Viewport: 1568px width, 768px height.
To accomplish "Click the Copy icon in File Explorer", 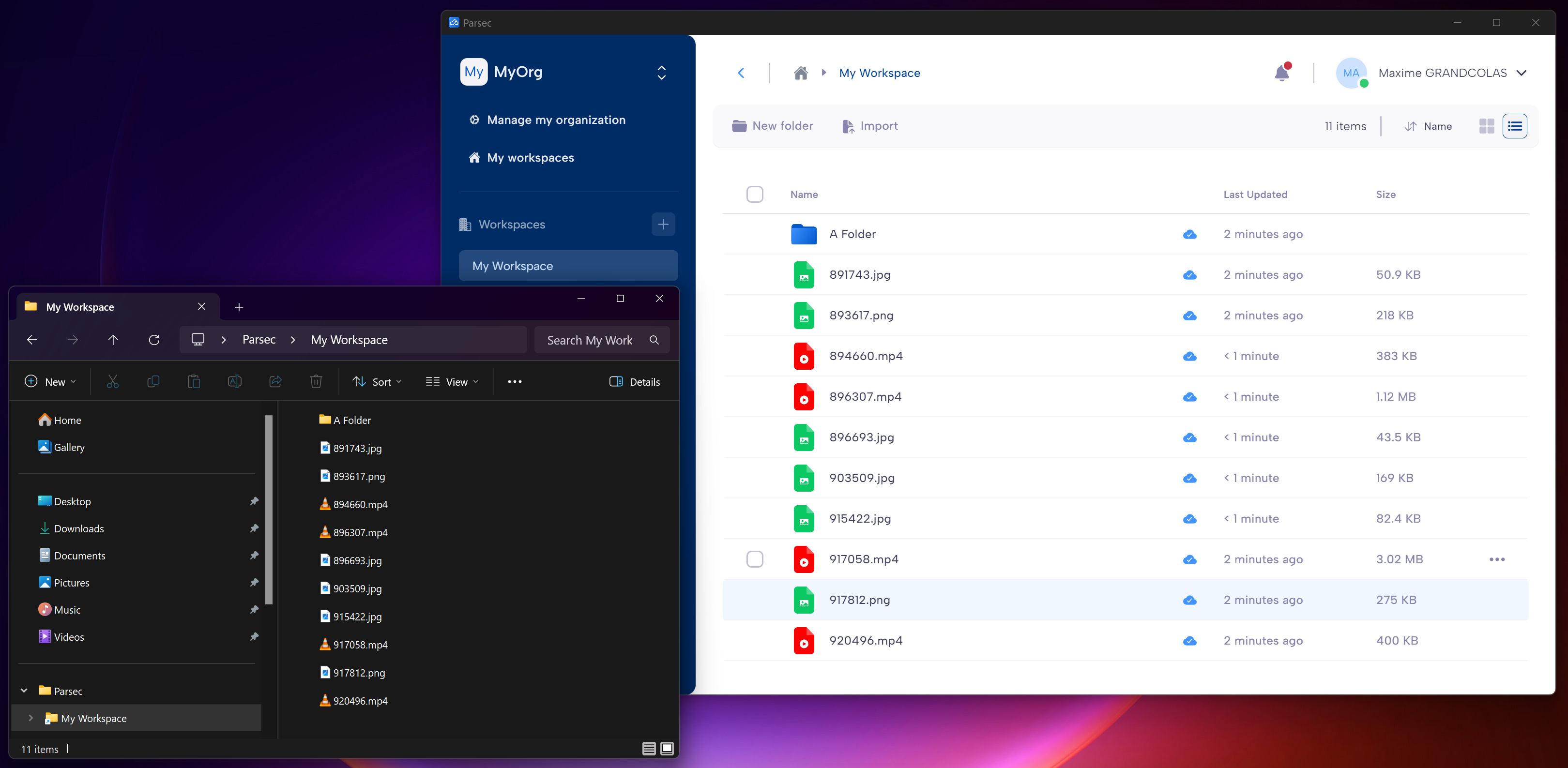I will 153,381.
